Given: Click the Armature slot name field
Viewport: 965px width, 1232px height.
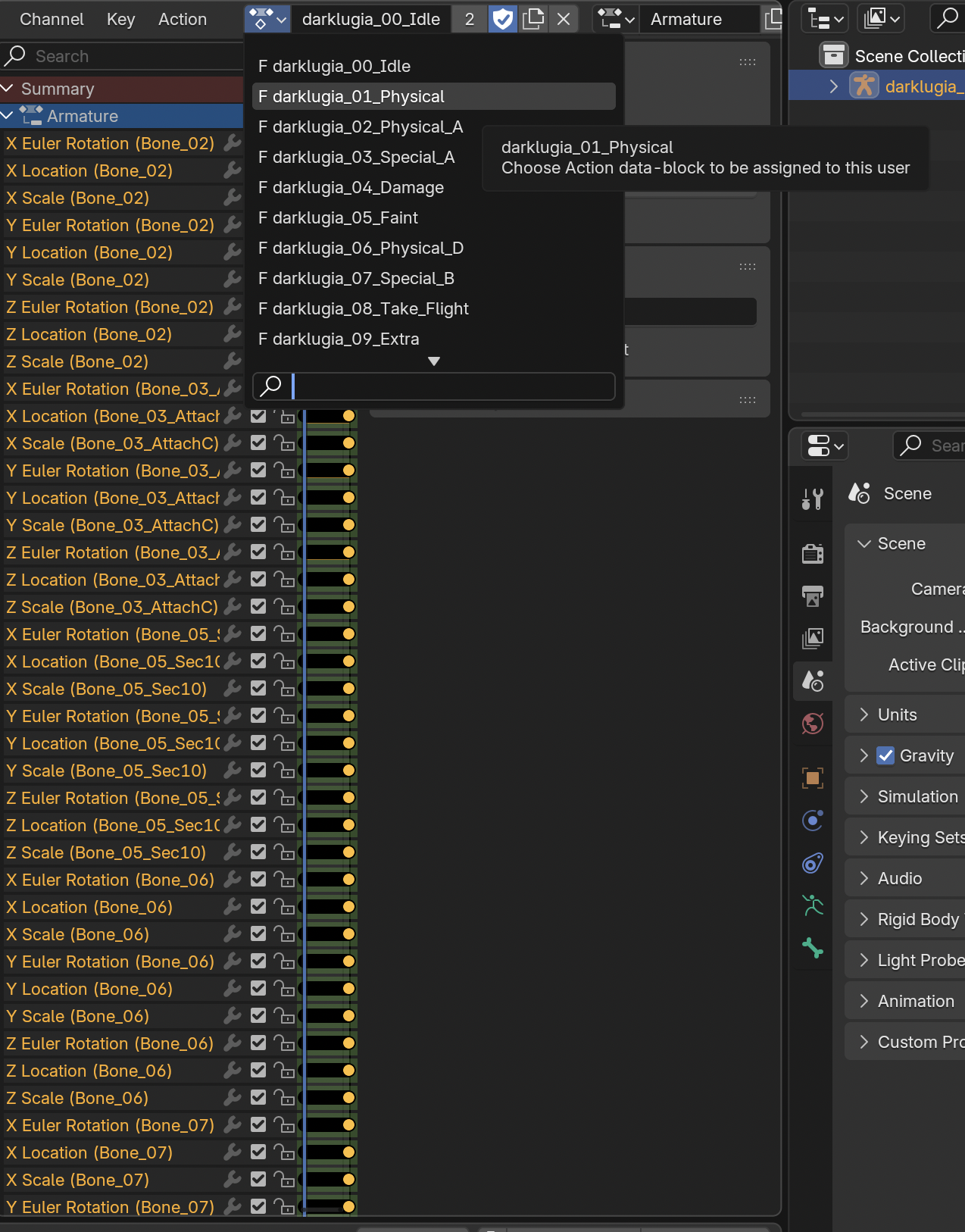Looking at the screenshot, I should (698, 19).
